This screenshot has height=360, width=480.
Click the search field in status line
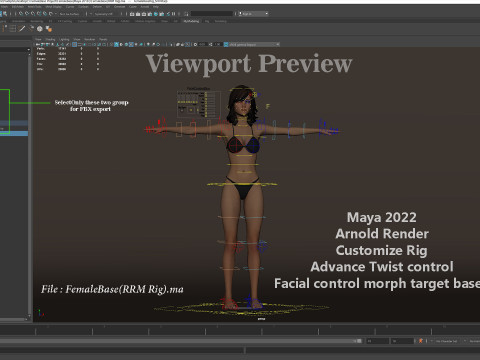[x=212, y=14]
